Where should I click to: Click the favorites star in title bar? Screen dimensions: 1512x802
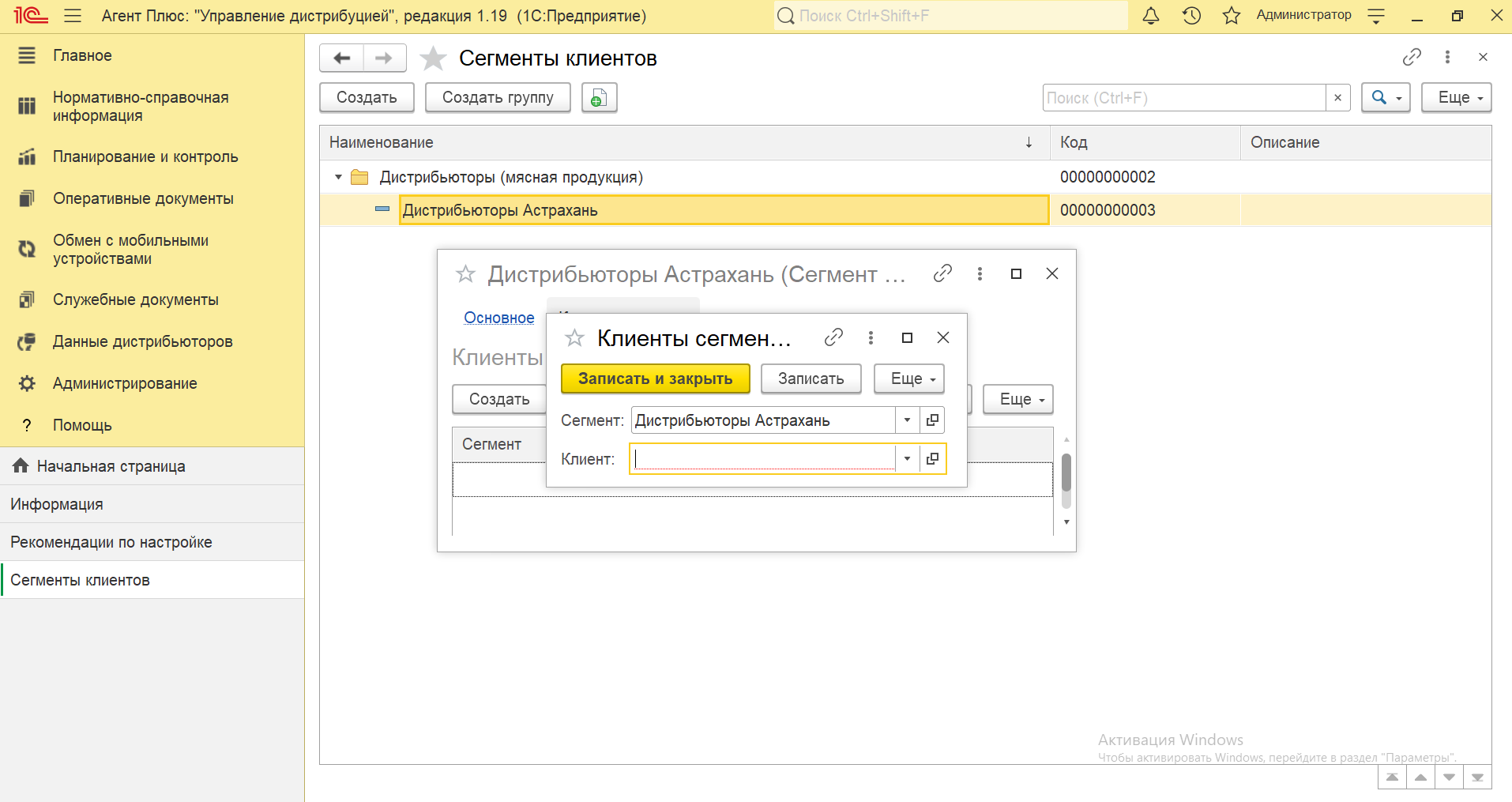click(1231, 16)
